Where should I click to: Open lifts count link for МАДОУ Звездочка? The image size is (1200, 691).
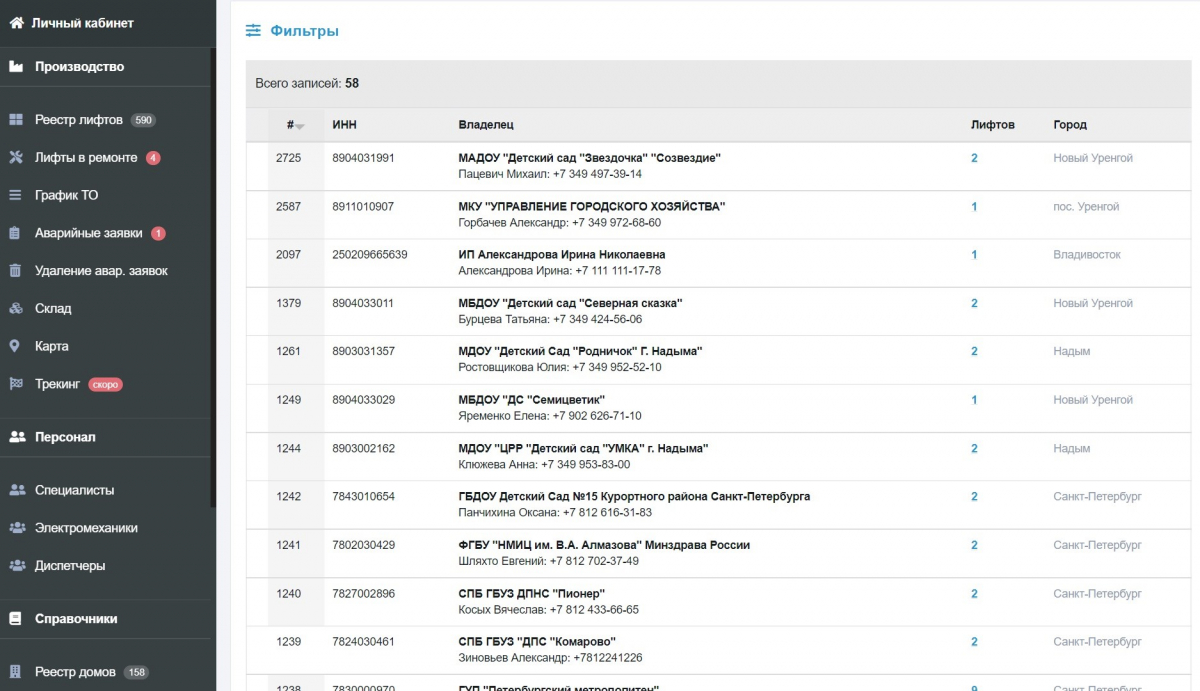974,158
